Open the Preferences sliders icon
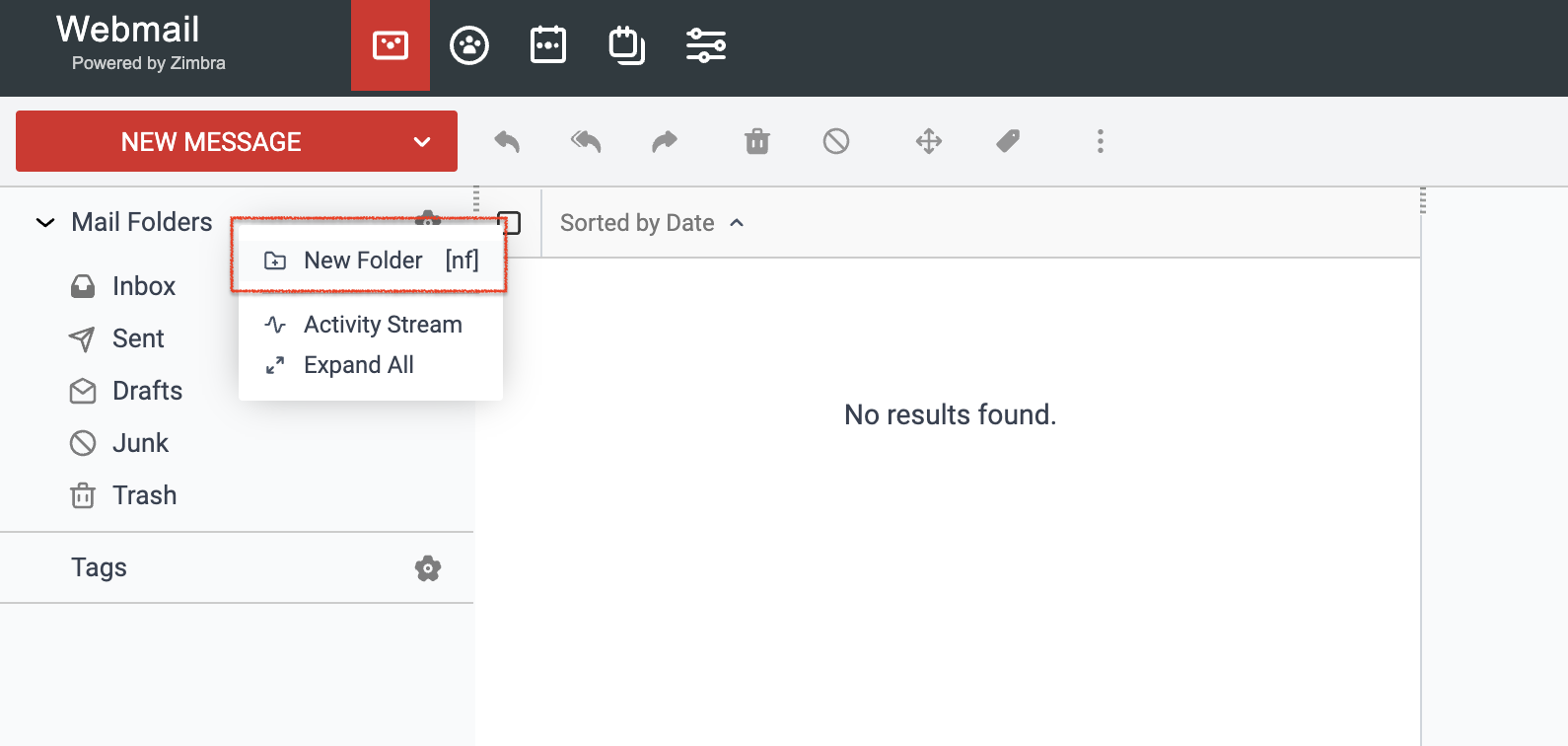 pos(706,45)
